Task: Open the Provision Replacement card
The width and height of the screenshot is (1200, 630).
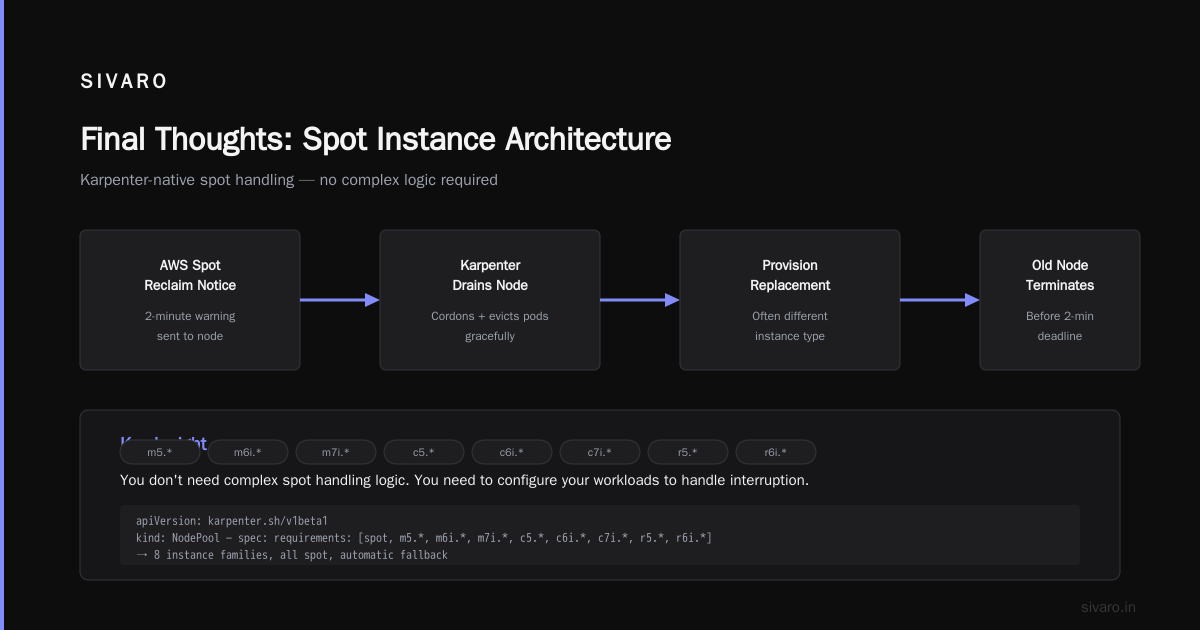Action: 790,300
